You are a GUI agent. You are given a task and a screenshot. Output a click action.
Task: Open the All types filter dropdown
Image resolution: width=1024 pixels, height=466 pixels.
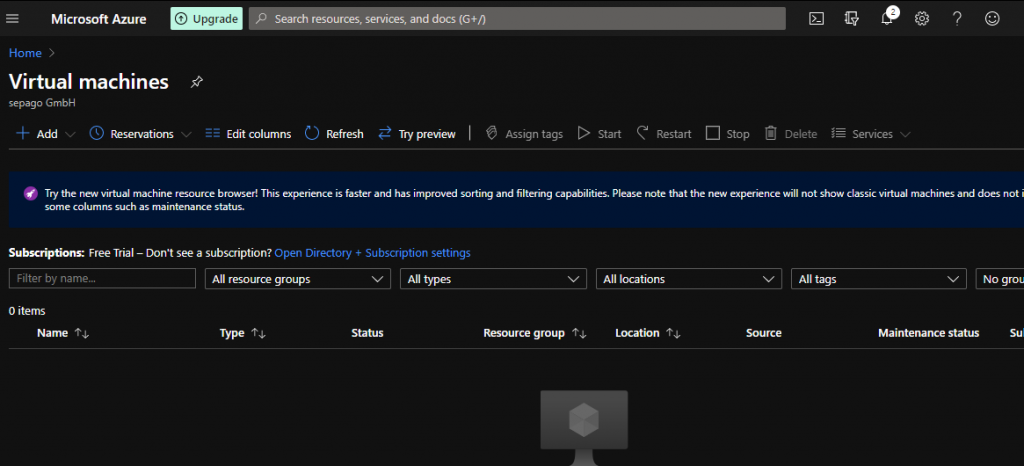(493, 279)
